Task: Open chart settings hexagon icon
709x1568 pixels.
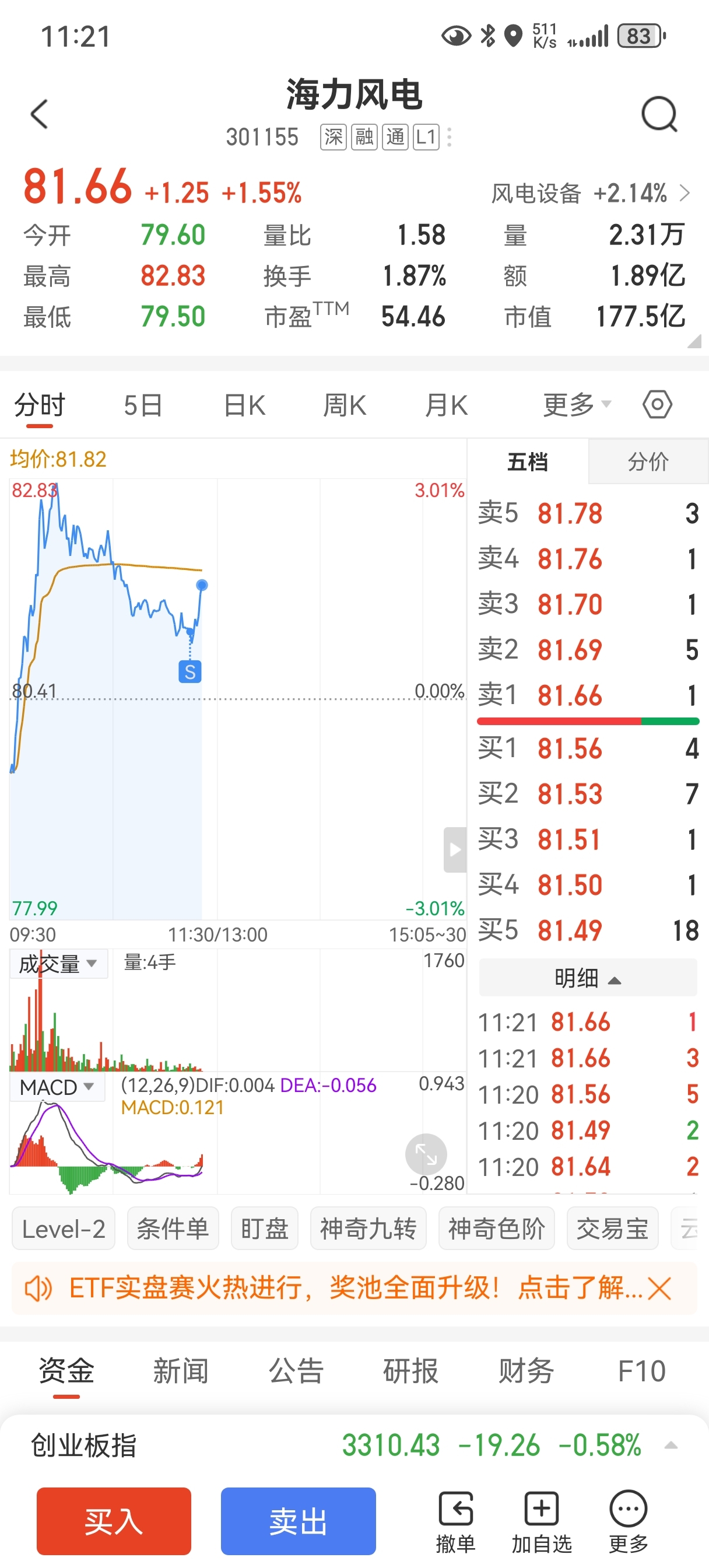Action: 657,404
